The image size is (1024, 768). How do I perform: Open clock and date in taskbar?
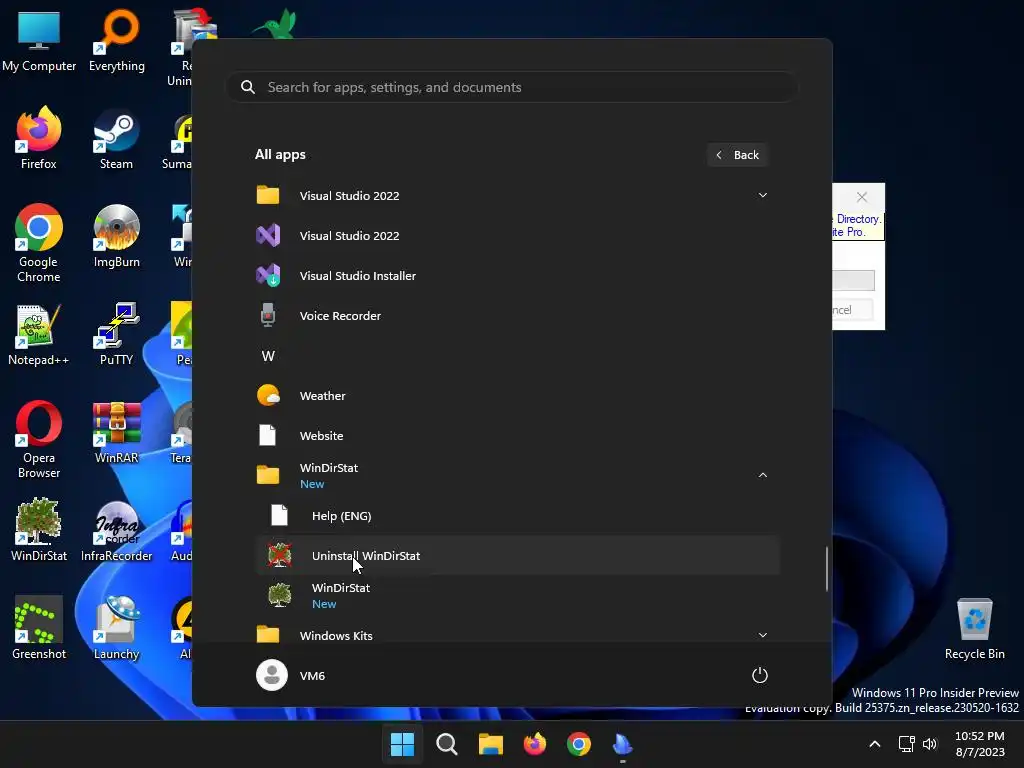[x=980, y=744]
